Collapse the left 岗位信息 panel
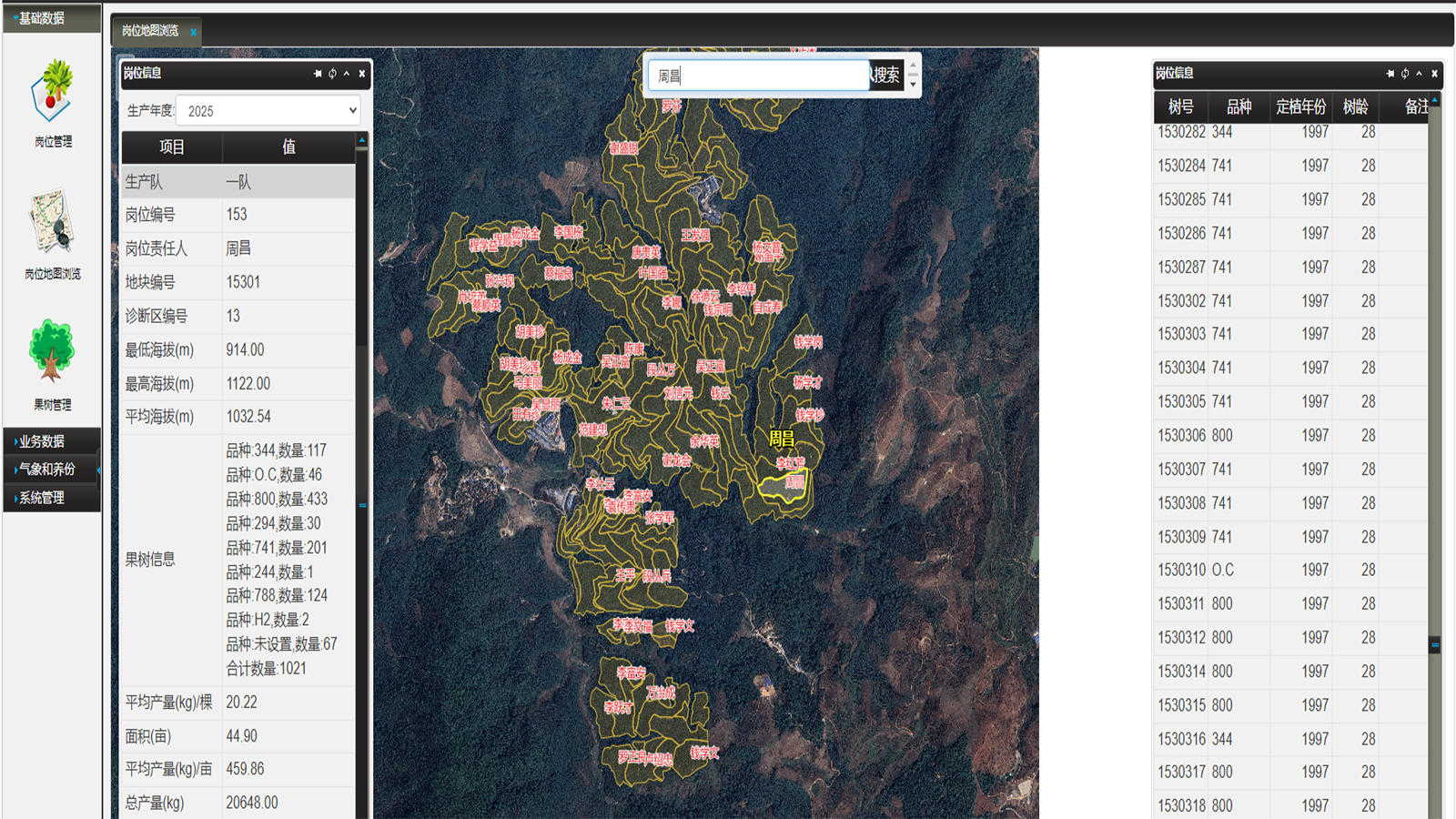The height and width of the screenshot is (819, 1456). point(347,74)
